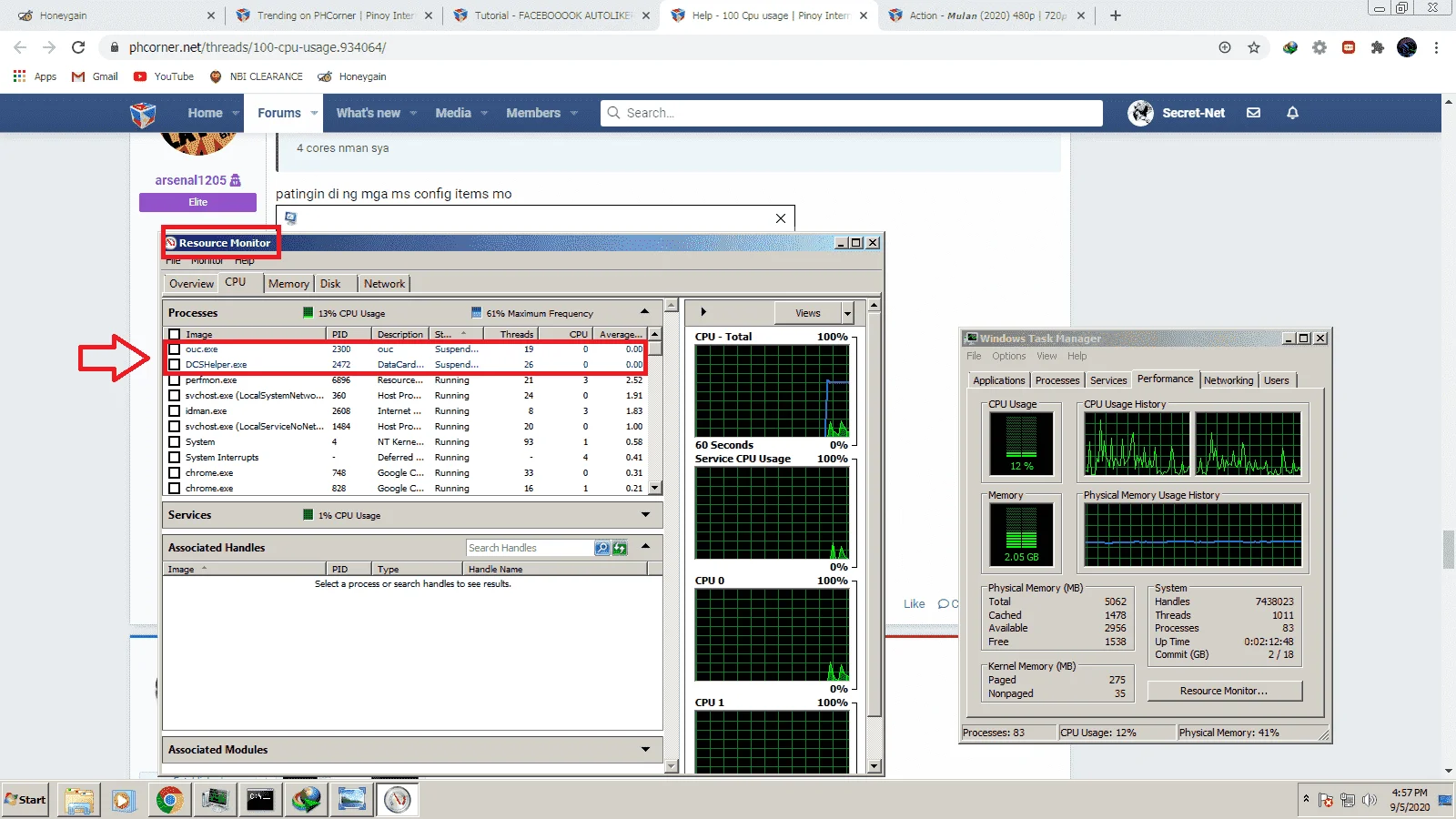Expand the Associated Modules section arrow

point(645,750)
